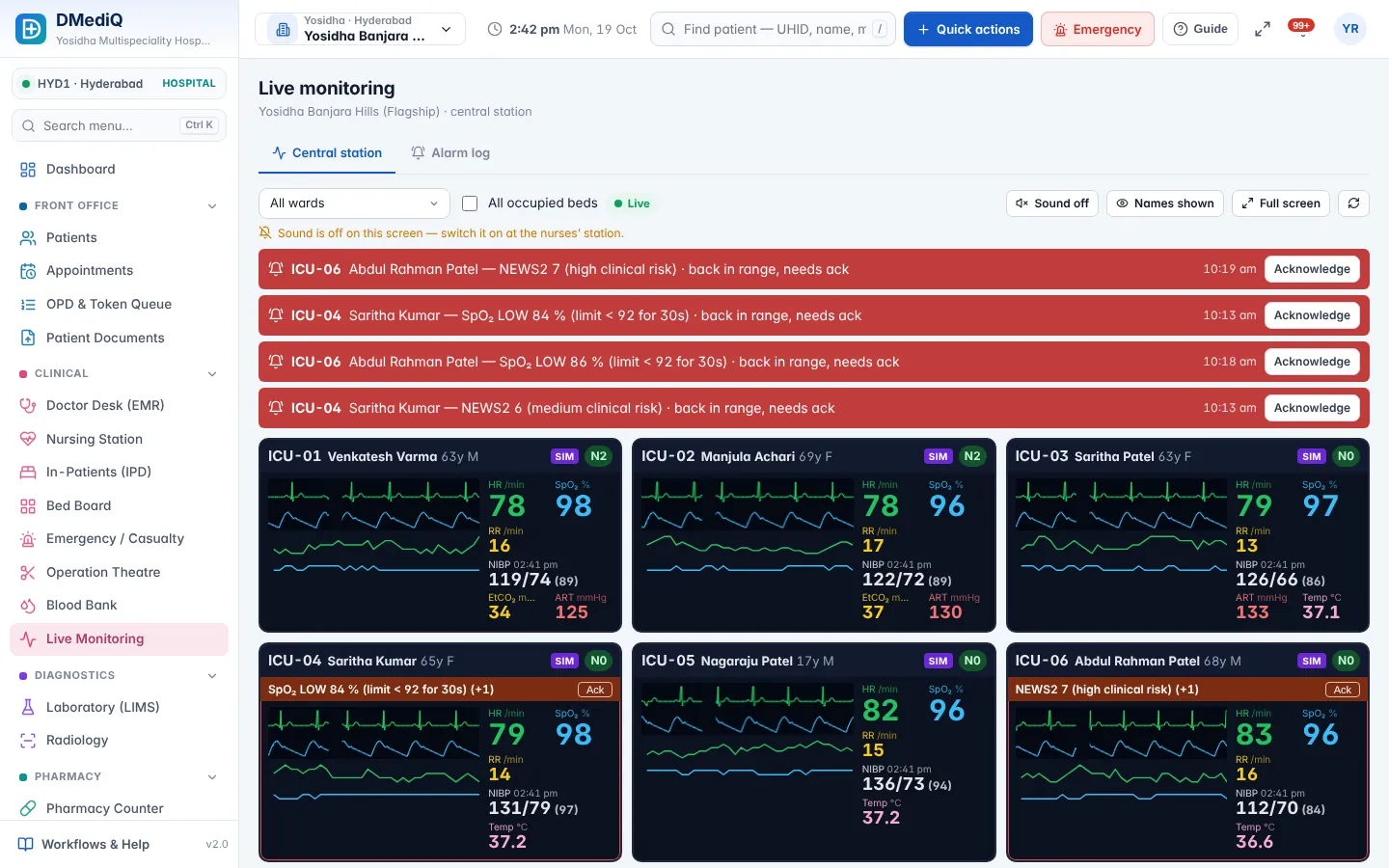The width and height of the screenshot is (1389, 868).
Task: Tick the All occupied beds checkbox
Action: (470, 203)
